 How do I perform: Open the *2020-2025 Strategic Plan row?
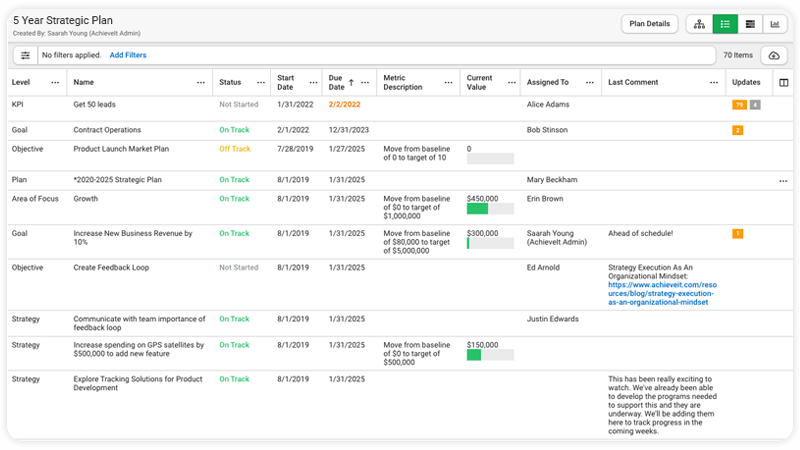pyautogui.click(x=117, y=180)
